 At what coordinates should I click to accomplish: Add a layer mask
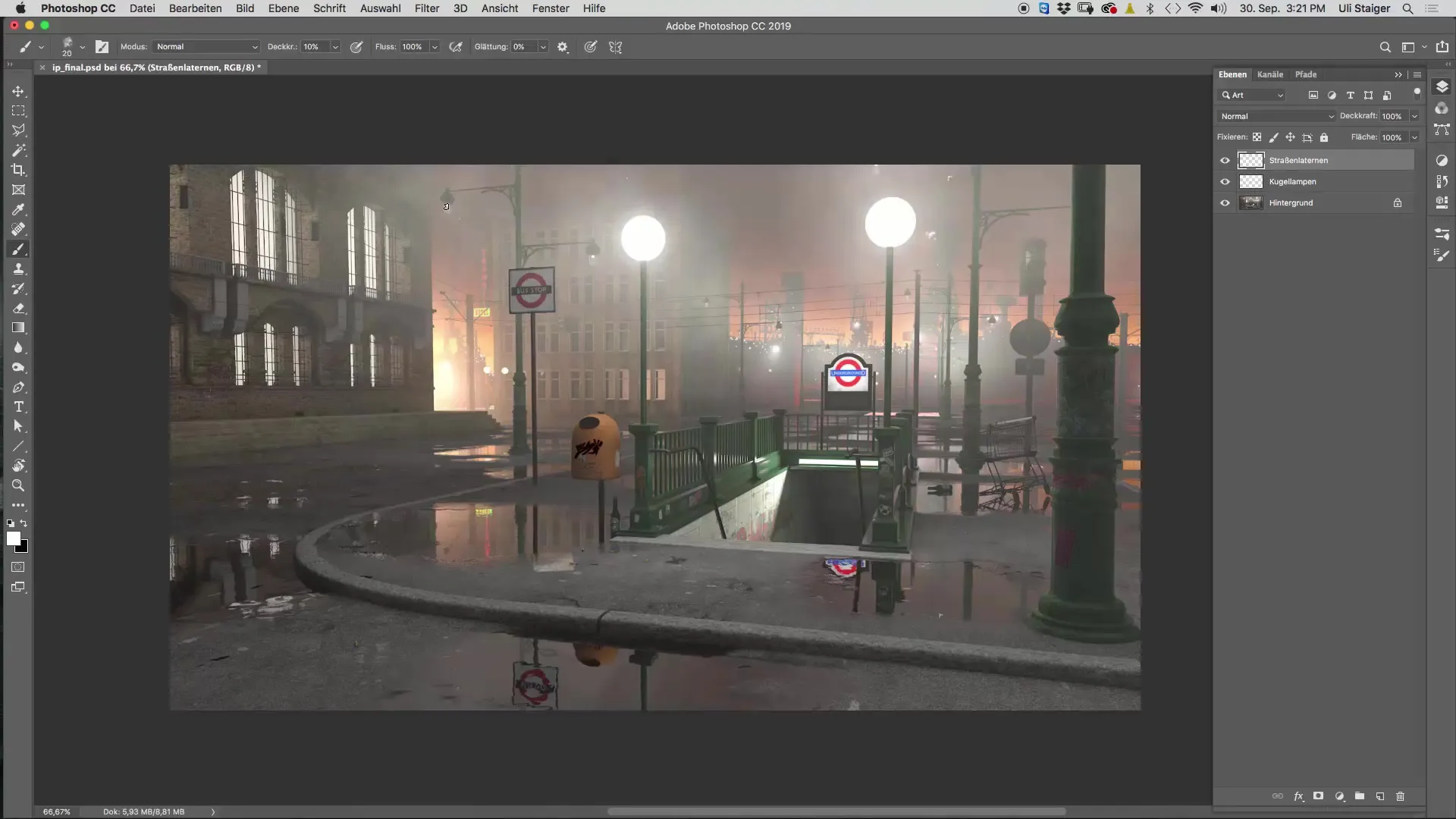[1319, 796]
